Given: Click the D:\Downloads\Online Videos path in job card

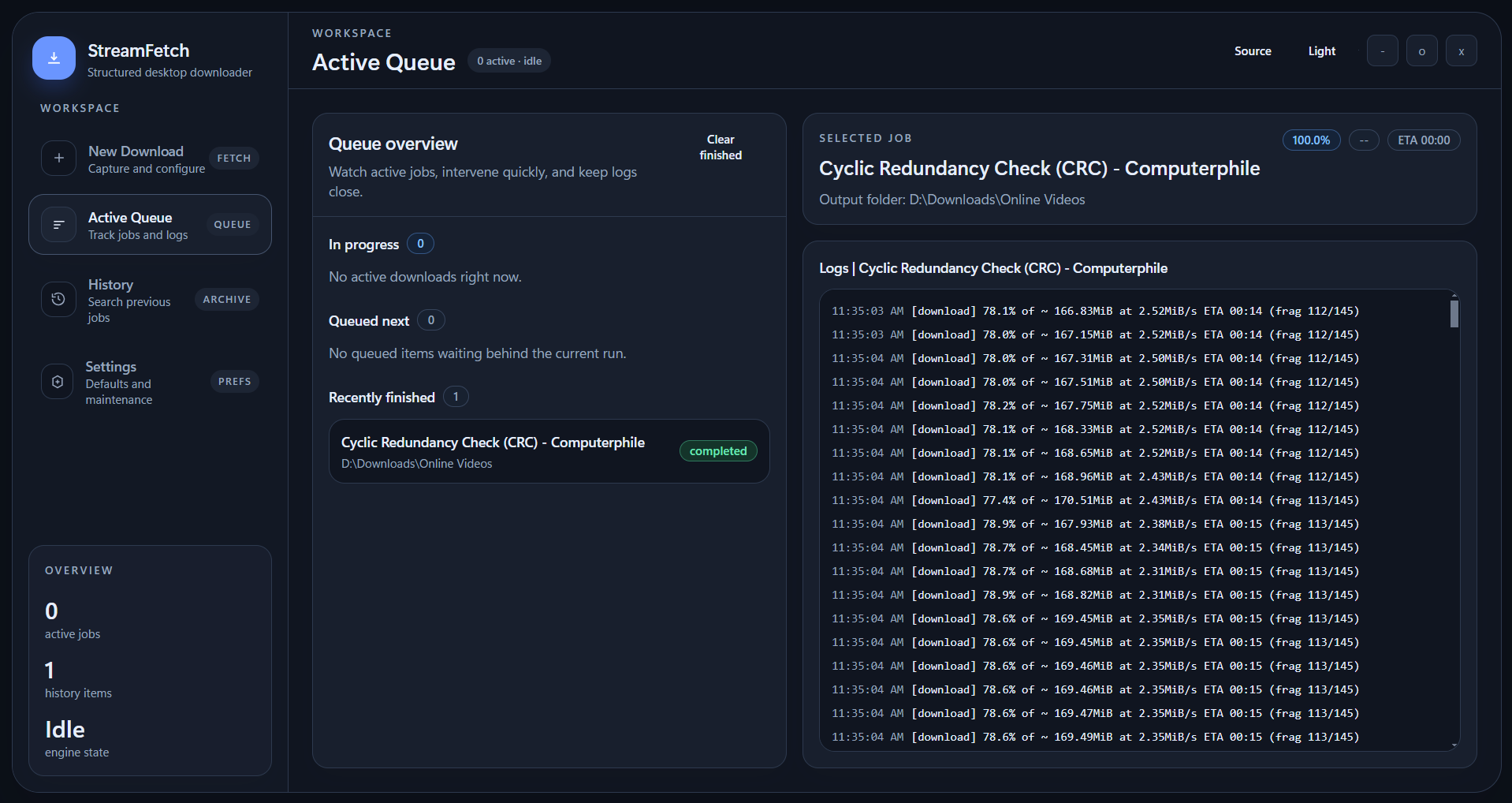Looking at the screenshot, I should pyautogui.click(x=416, y=464).
